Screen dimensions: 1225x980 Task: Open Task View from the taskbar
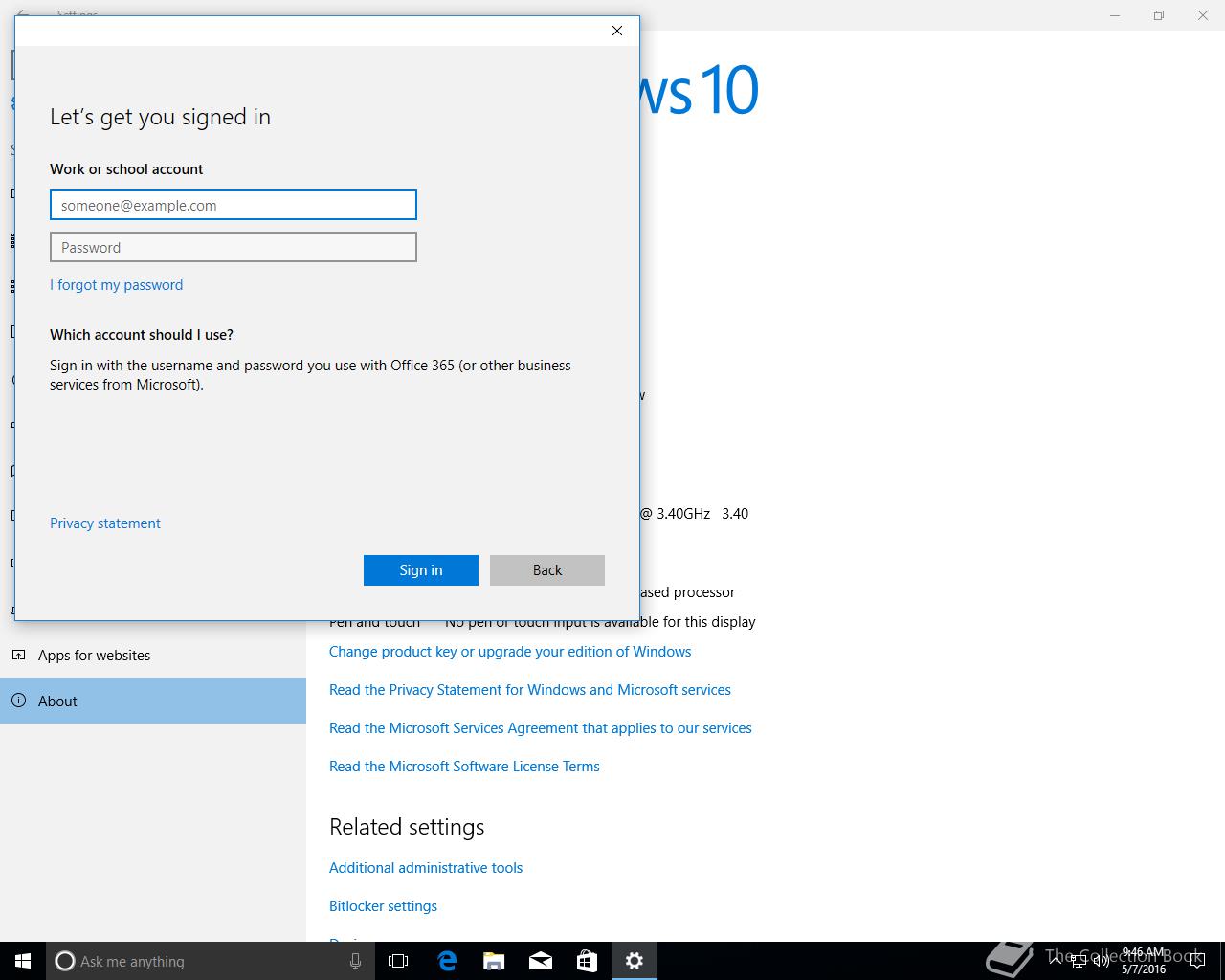click(398, 961)
